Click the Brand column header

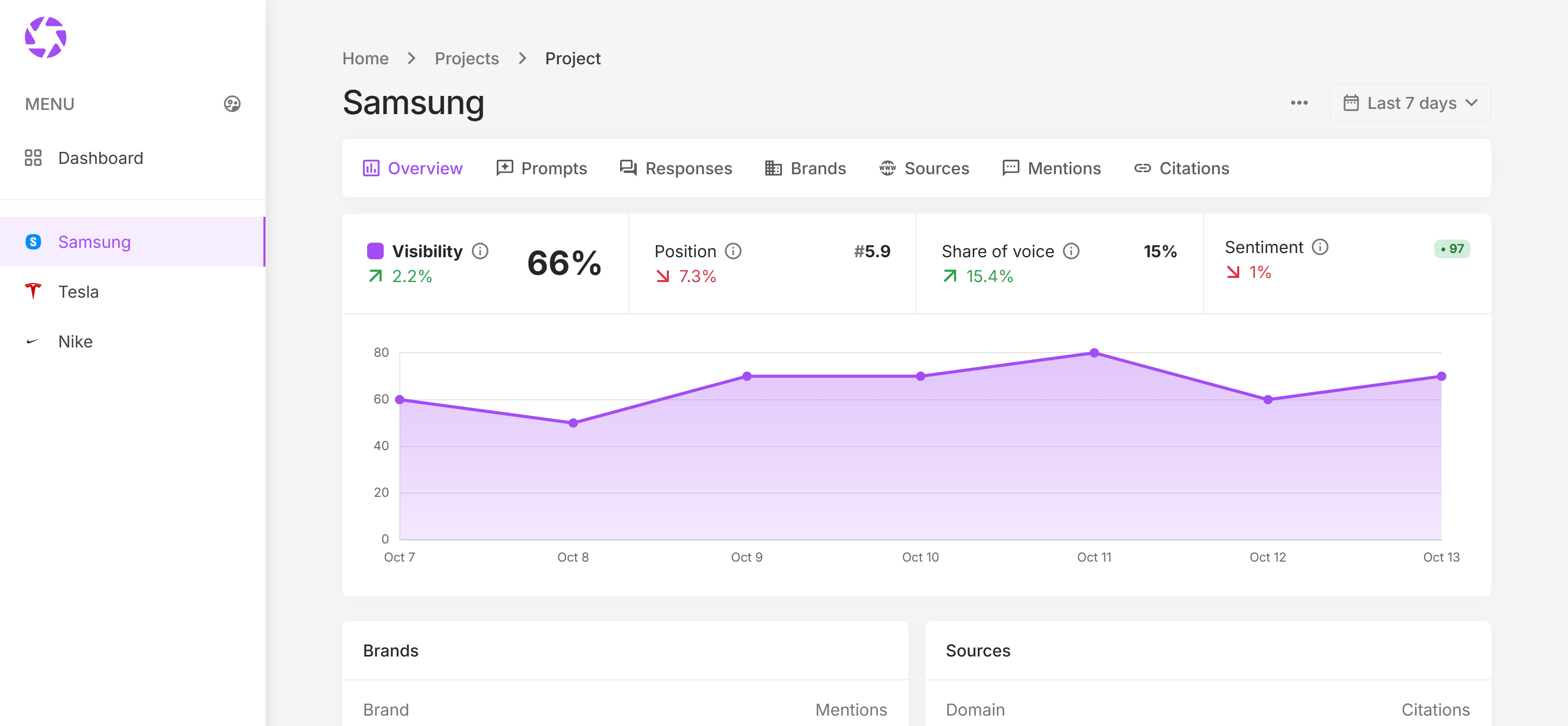[x=386, y=709]
